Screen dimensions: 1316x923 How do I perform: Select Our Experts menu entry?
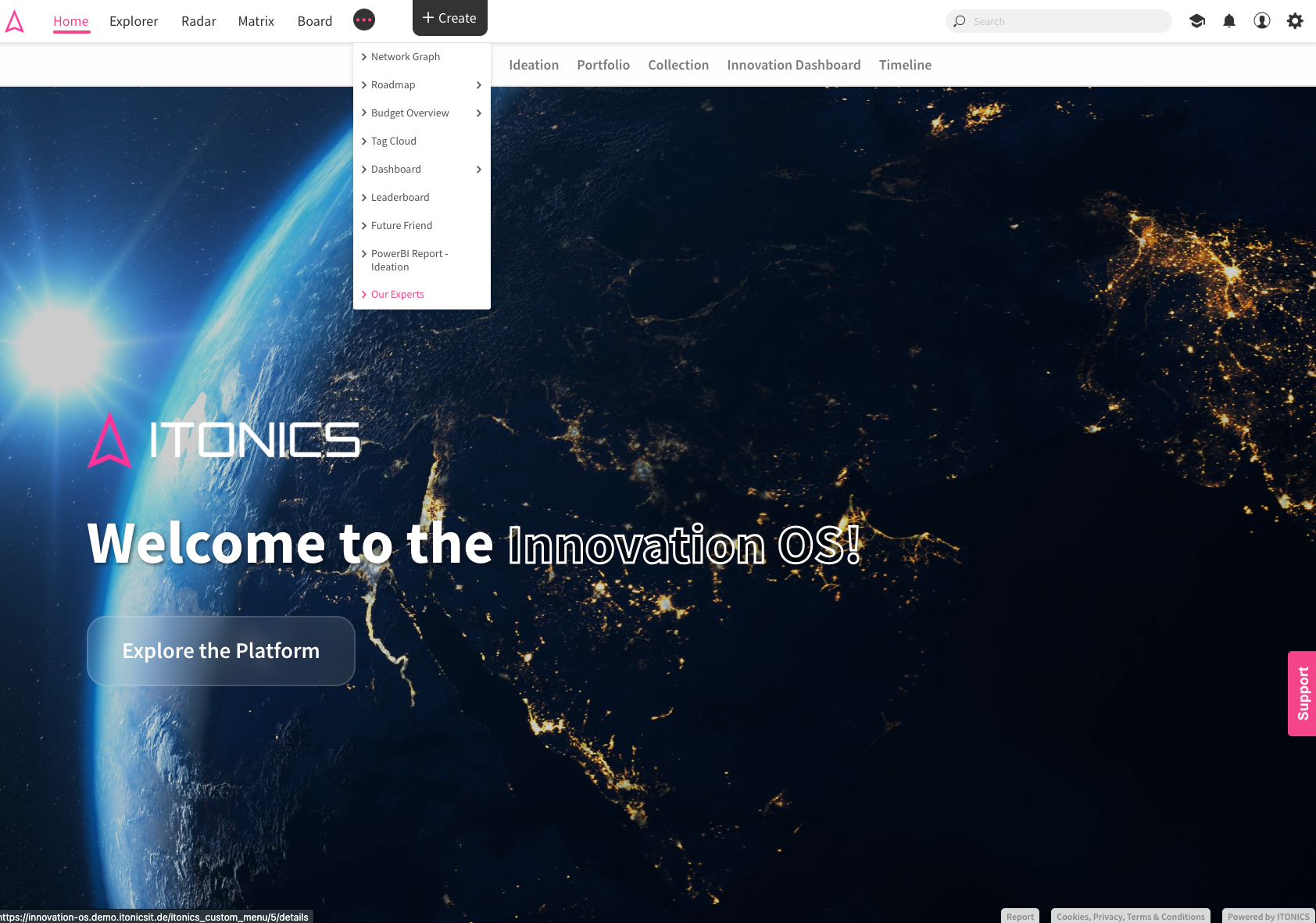tap(397, 295)
